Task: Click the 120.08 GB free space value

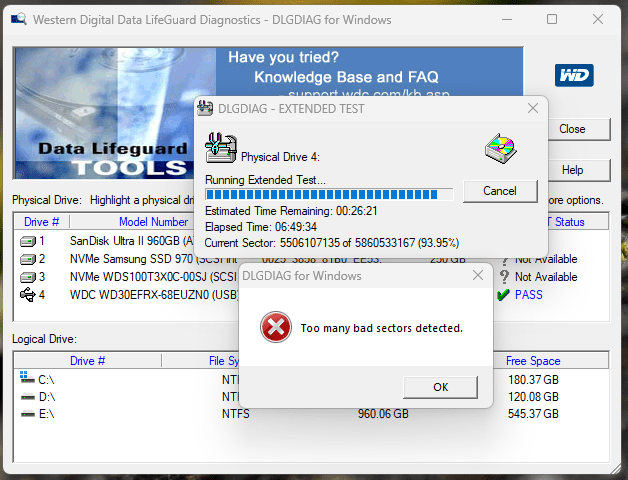Action: (533, 397)
